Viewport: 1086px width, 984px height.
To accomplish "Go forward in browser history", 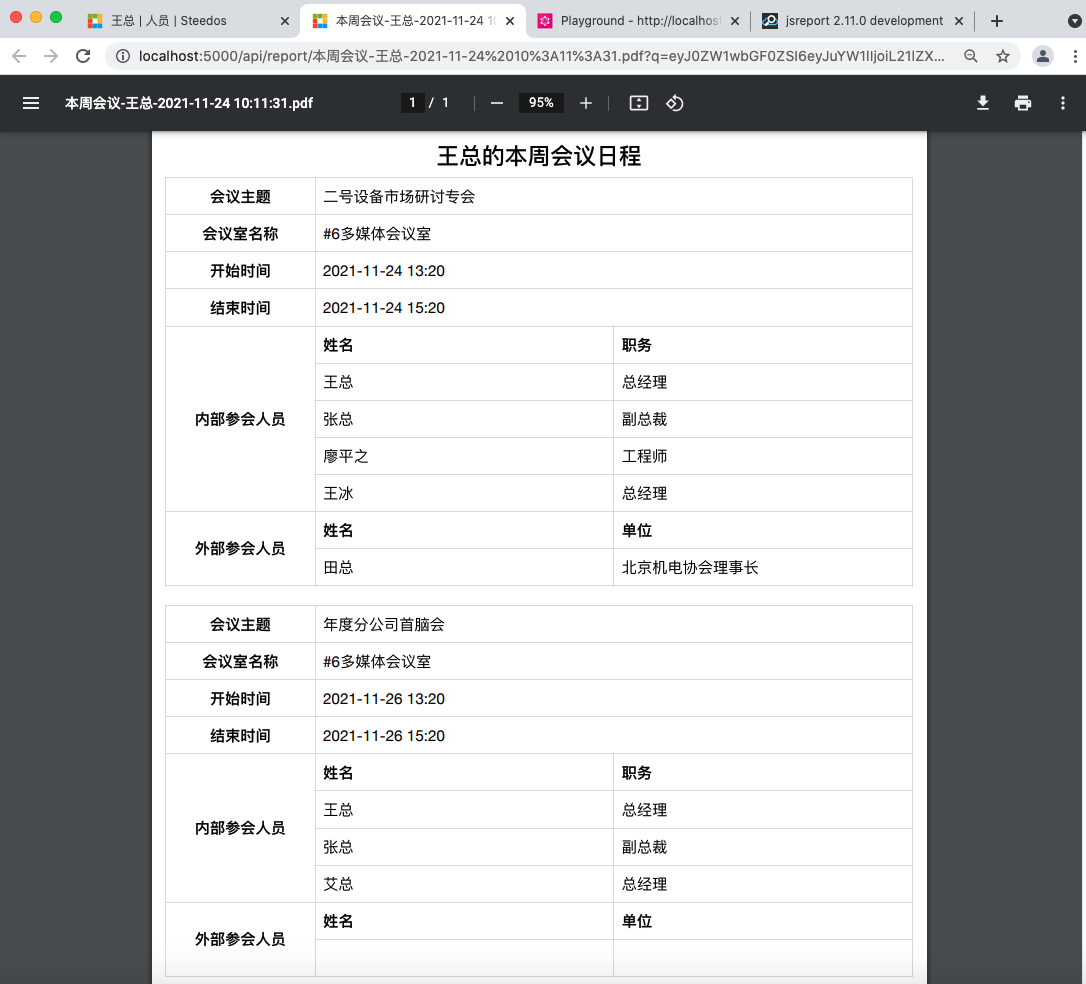I will pos(51,56).
